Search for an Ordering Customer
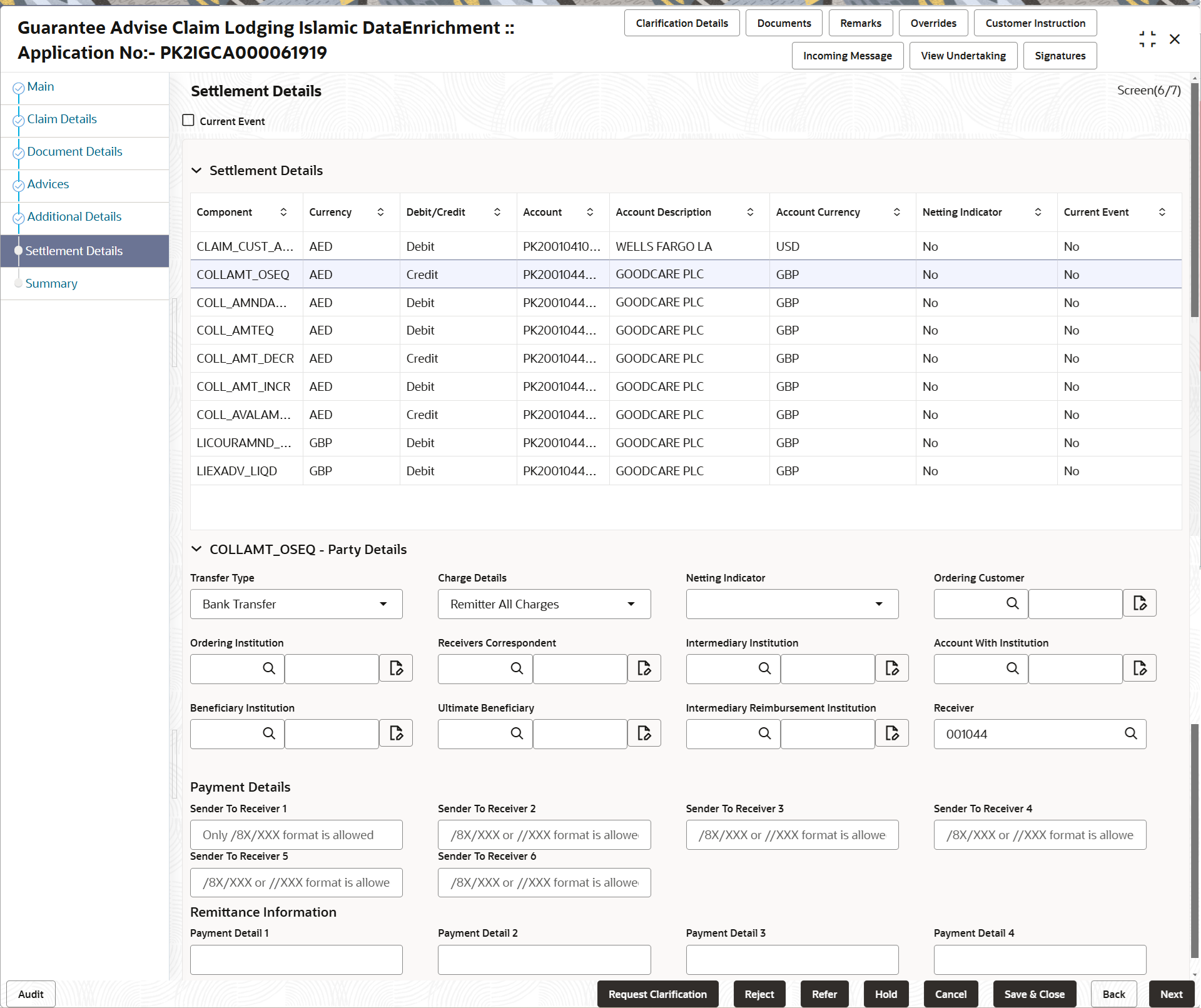Viewport: 1201px width, 1008px height. click(x=1012, y=603)
